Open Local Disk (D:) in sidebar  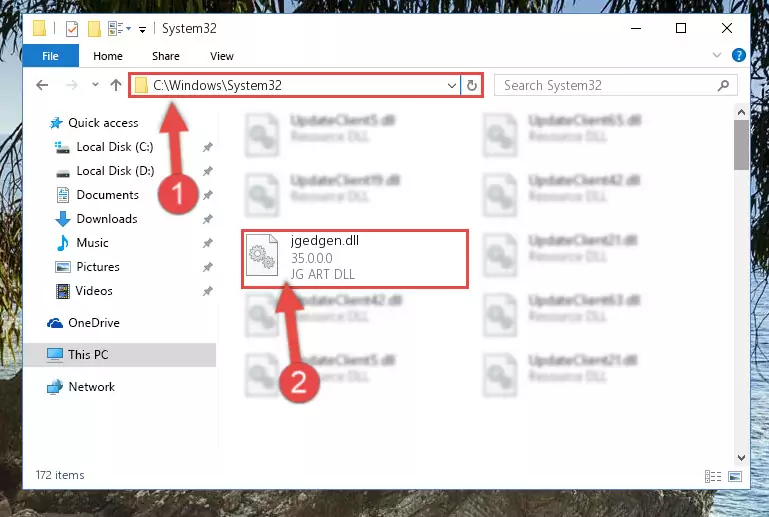pyautogui.click(x=115, y=171)
